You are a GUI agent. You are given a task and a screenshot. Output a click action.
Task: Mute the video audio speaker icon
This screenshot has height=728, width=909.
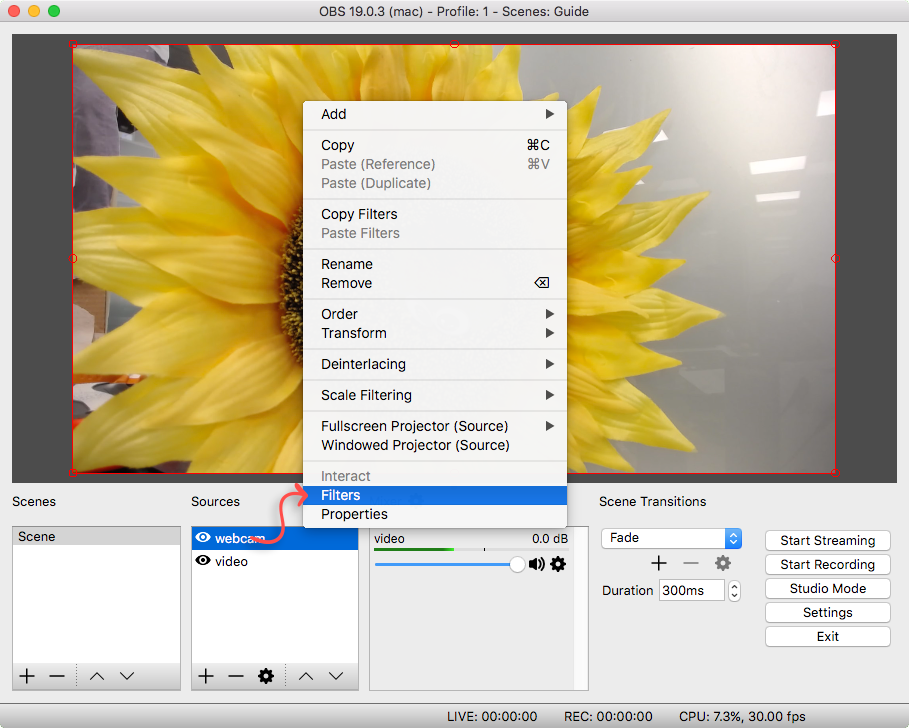[x=536, y=564]
